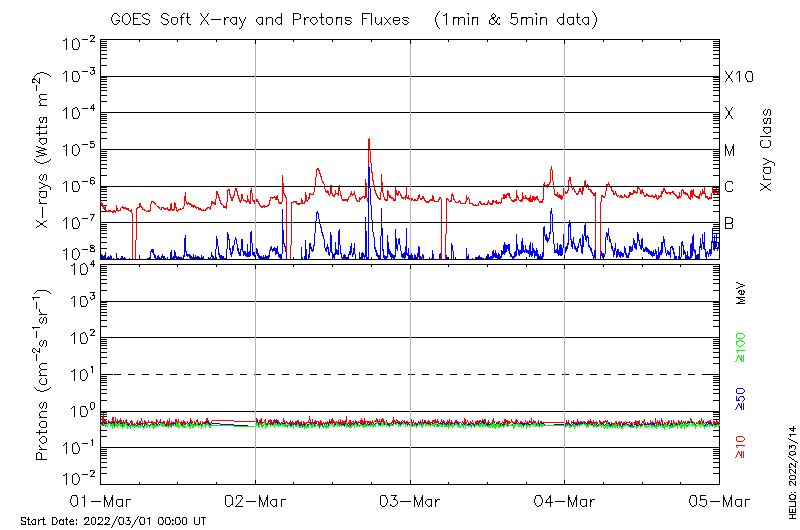Click the "Xray Class" vertical axis title
Image resolution: width=800 pixels, height=530 pixels.
[x=767, y=150]
